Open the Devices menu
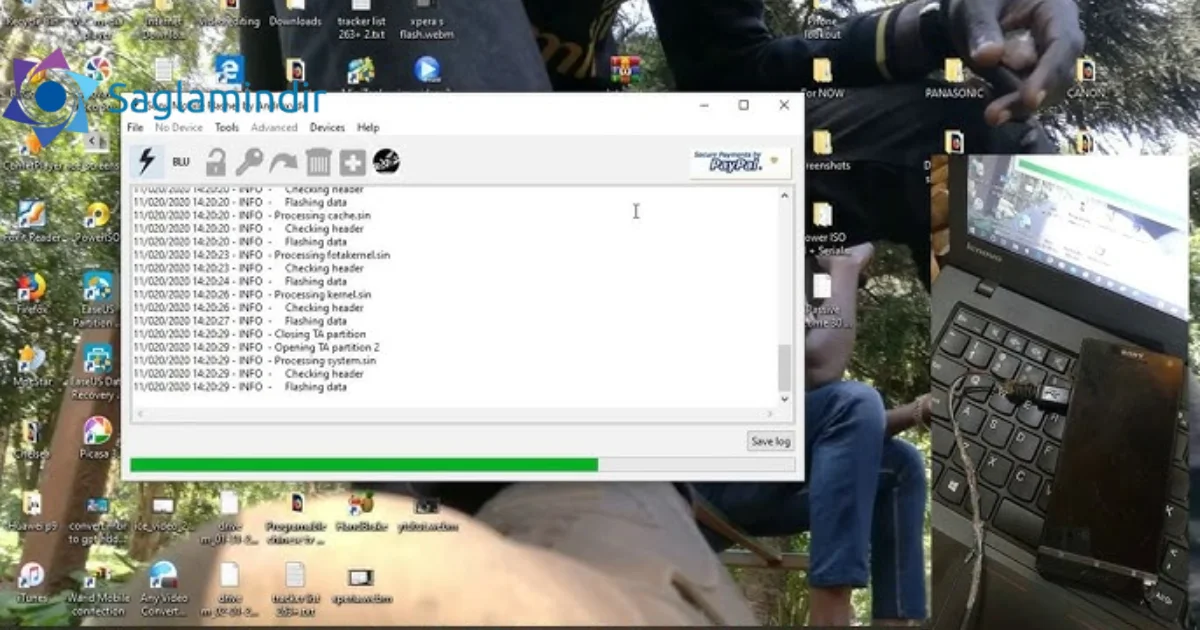 coord(327,128)
